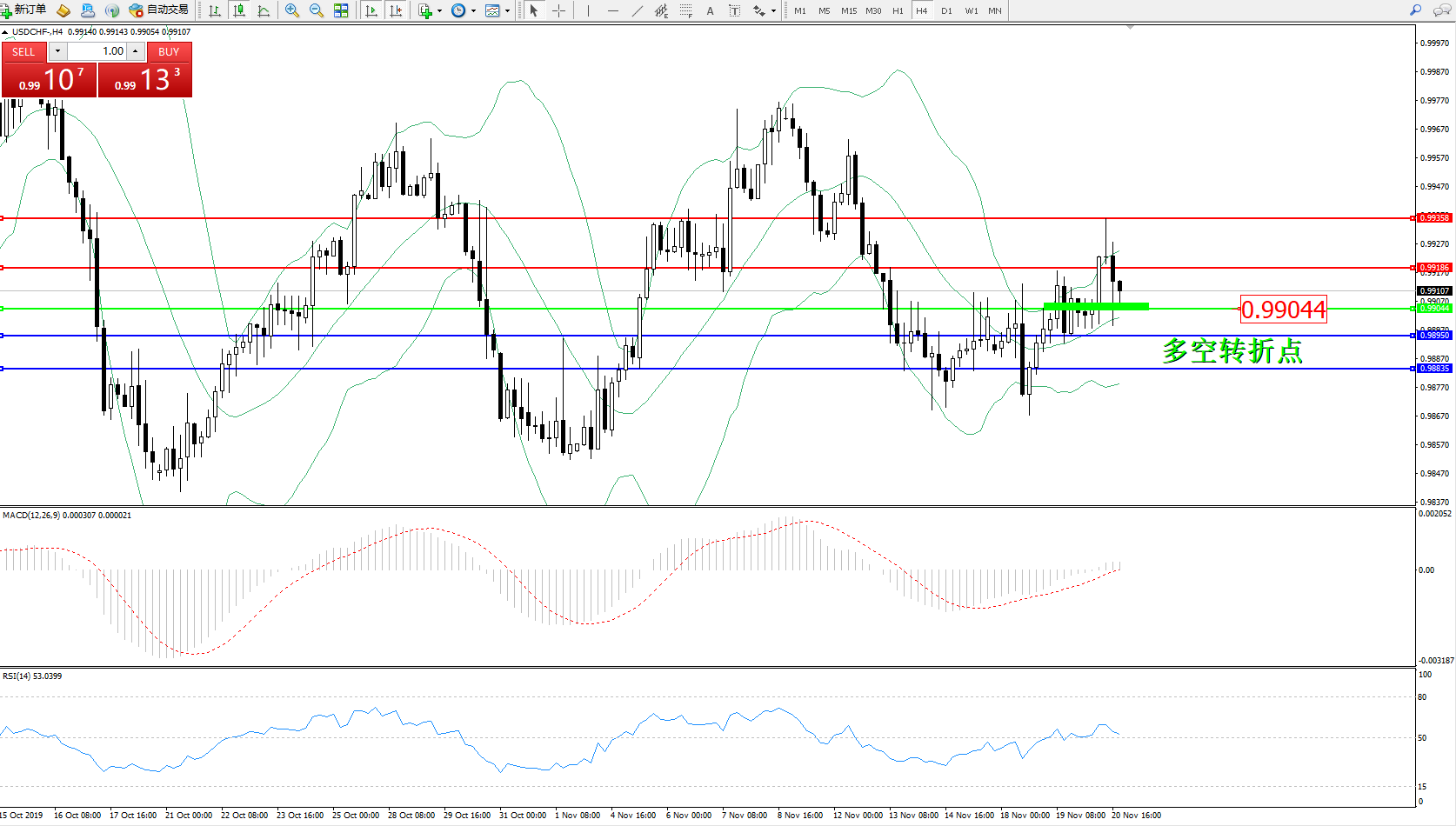Click the lot volume field showing 1.00
1456x826 pixels.
[97, 51]
